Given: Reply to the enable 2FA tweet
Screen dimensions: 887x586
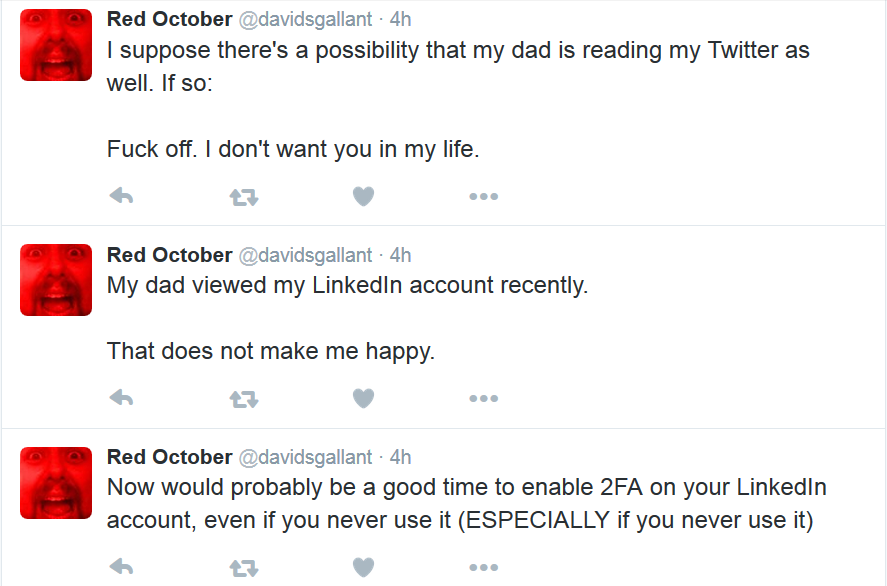Looking at the screenshot, I should (121, 567).
